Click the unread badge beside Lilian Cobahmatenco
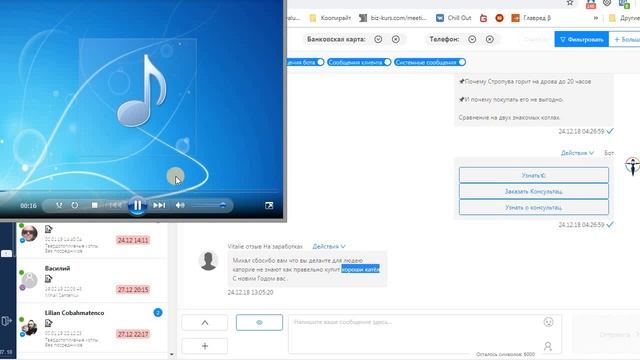This screenshot has width=640, height=360. 158,313
